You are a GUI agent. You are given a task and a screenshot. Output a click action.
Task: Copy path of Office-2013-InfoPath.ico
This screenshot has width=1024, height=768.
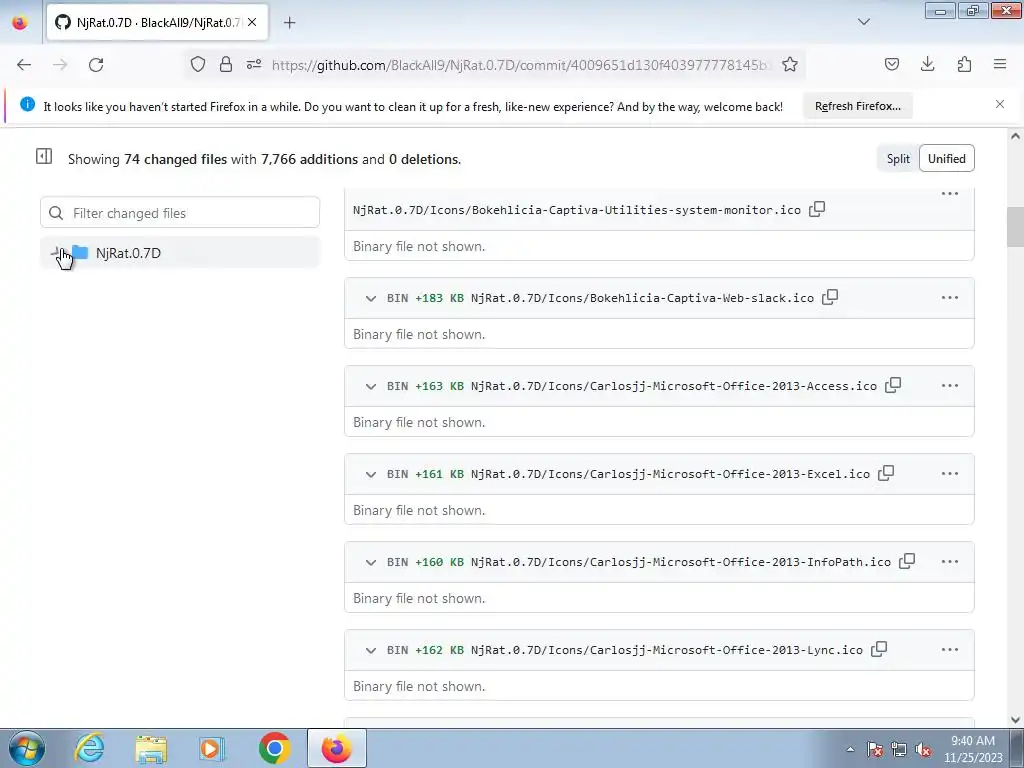(x=906, y=561)
